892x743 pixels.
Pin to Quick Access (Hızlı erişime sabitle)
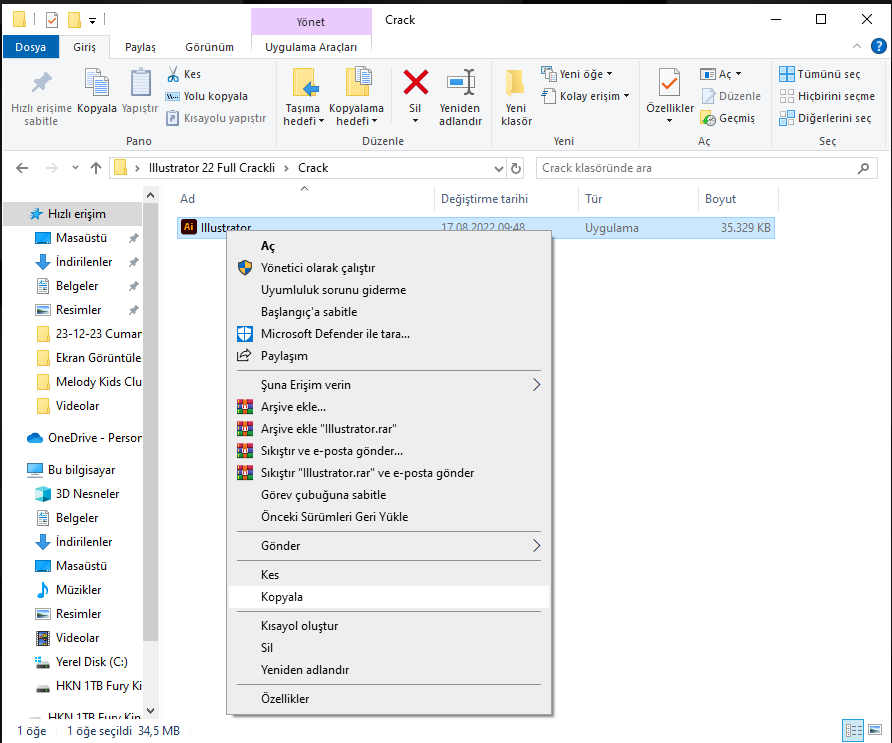point(41,97)
